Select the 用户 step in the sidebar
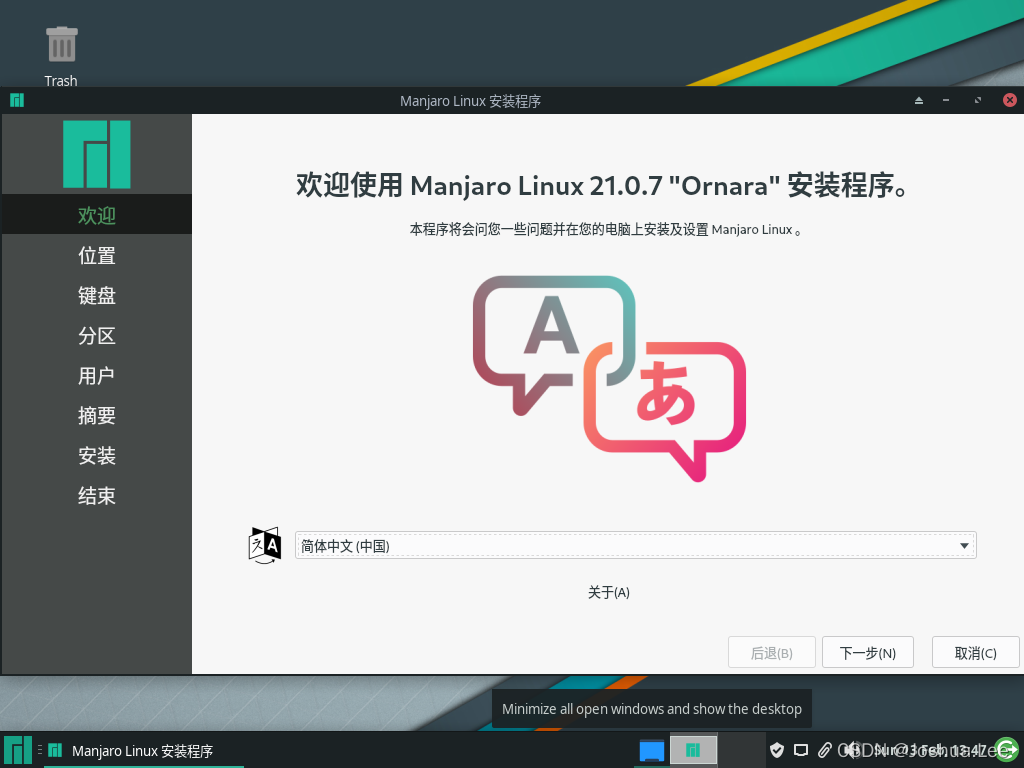This screenshot has width=1024, height=768. point(97,376)
